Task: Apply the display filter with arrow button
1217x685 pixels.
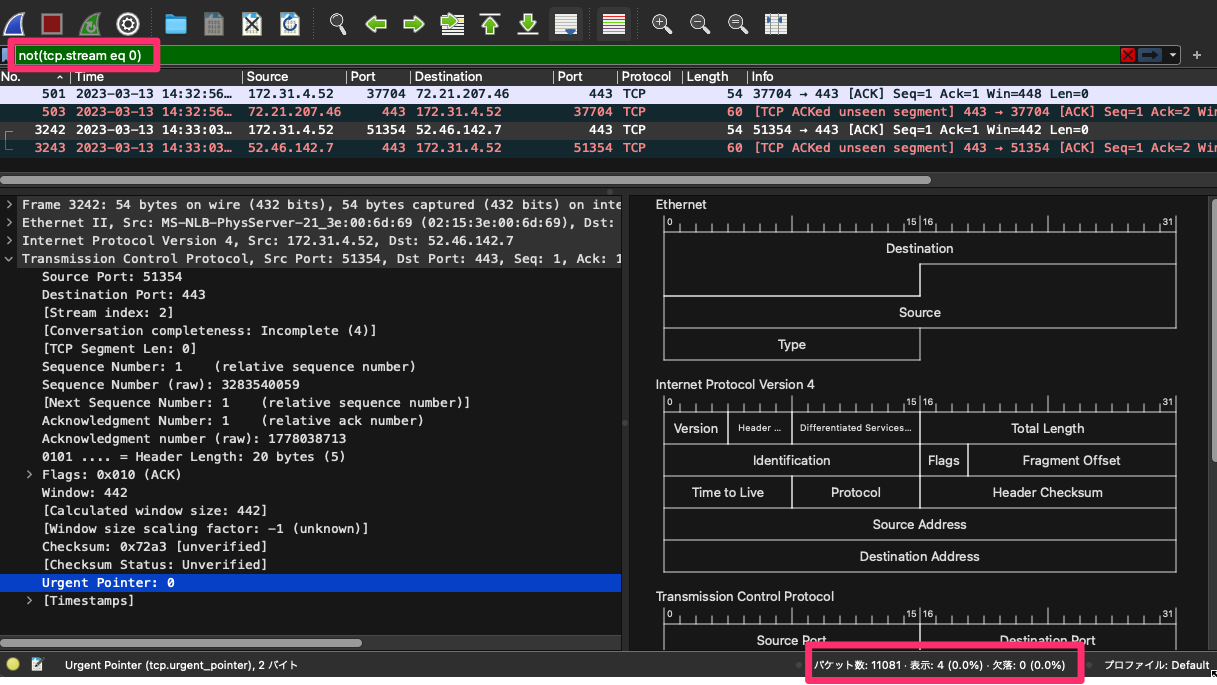Action: point(1150,55)
